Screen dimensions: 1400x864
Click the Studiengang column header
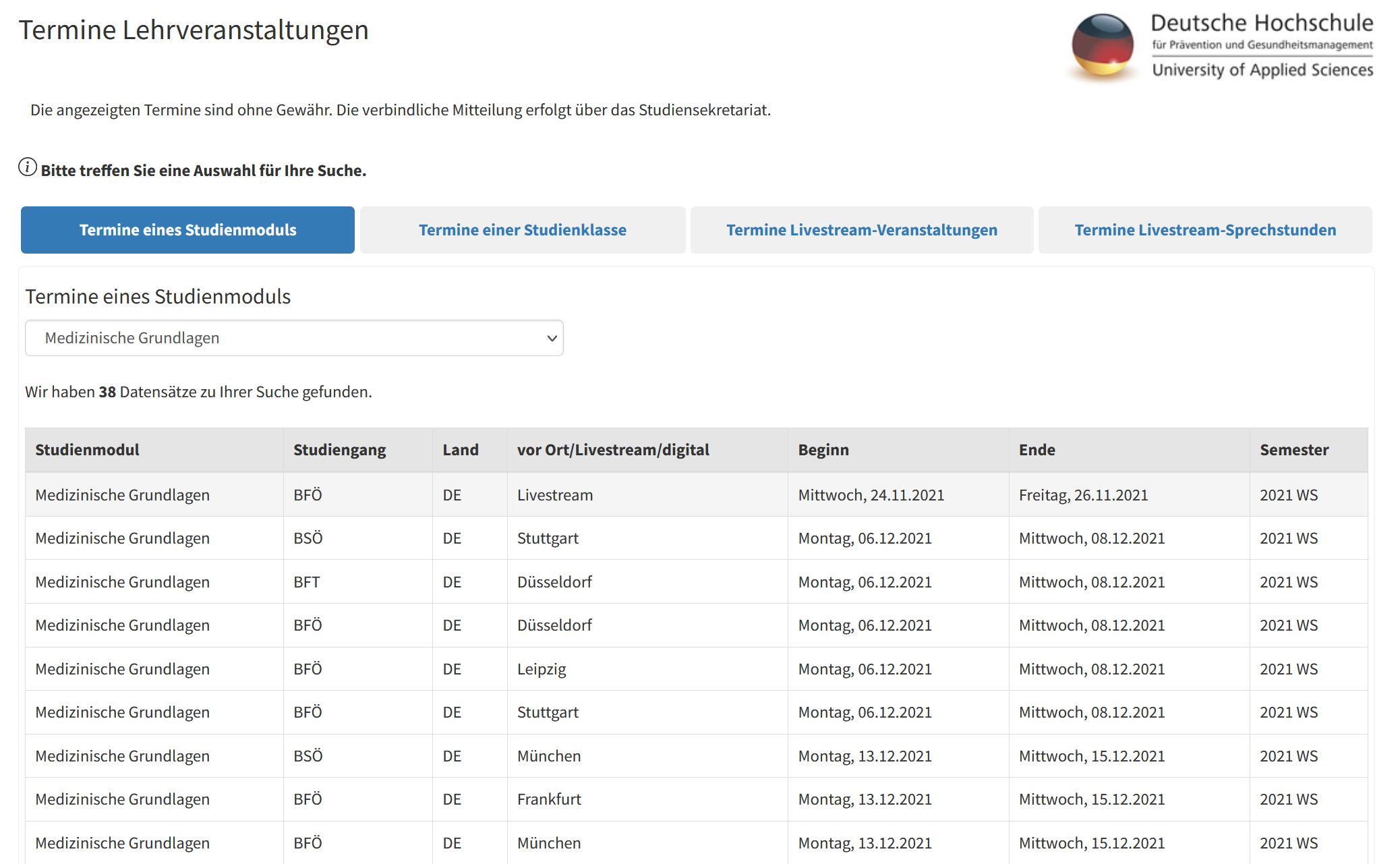(x=339, y=450)
